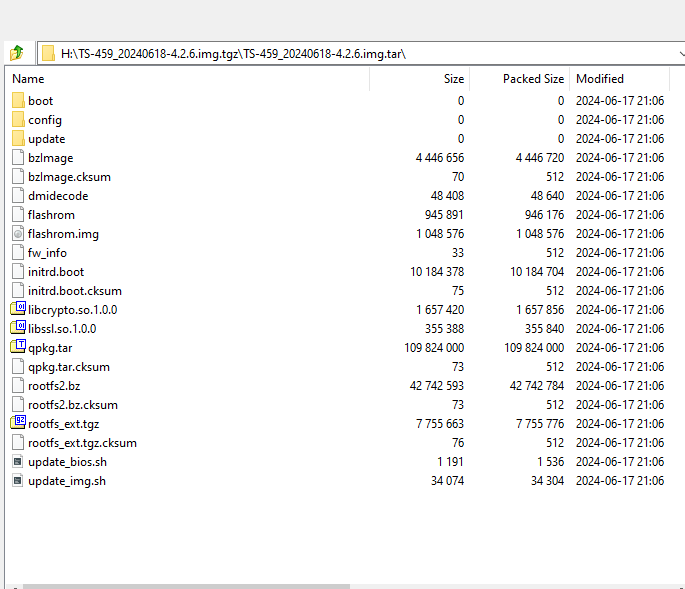Viewport: 685px width, 589px height.
Task: Click the folder icon in the address bar
Action: [48, 54]
